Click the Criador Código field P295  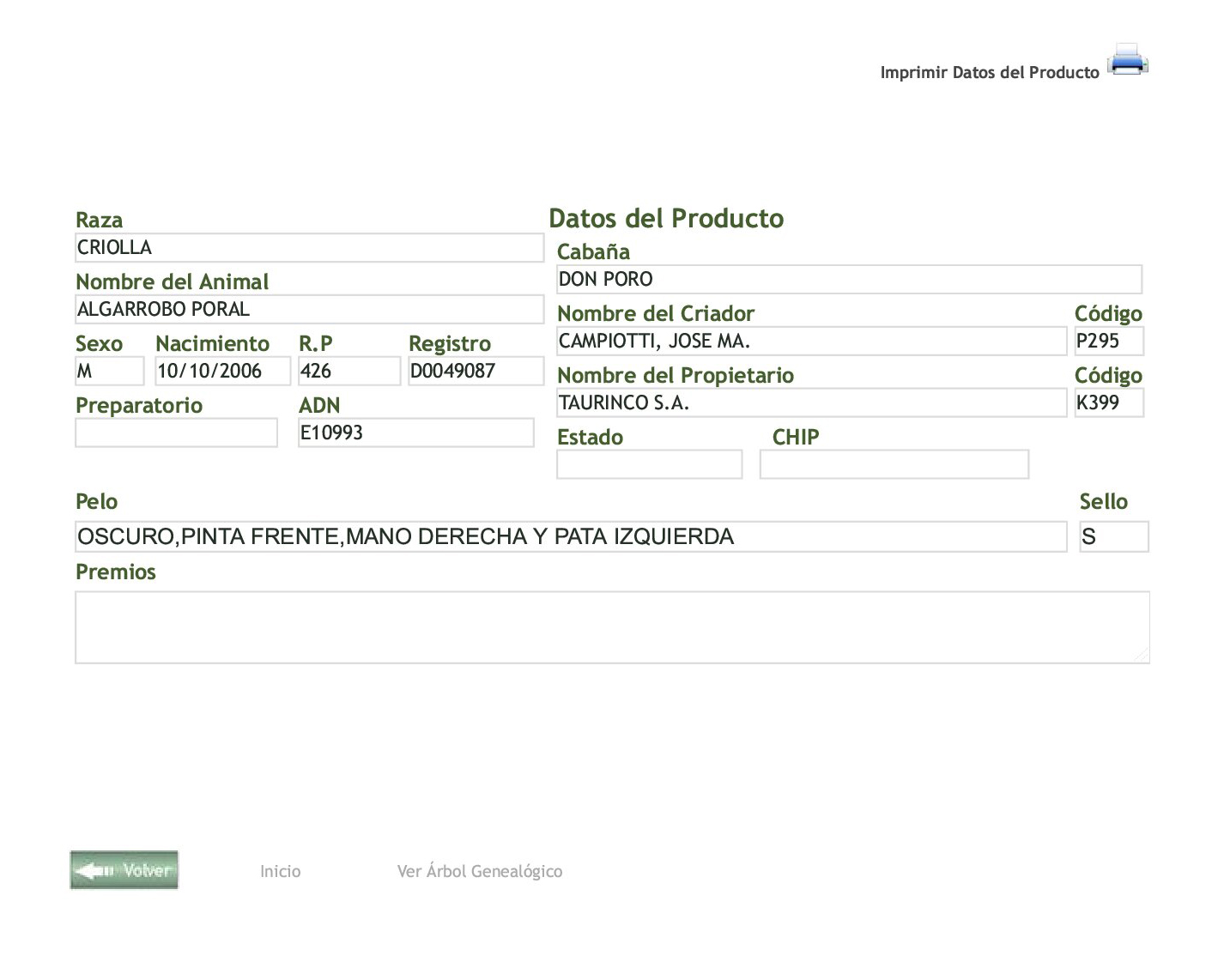click(1109, 342)
